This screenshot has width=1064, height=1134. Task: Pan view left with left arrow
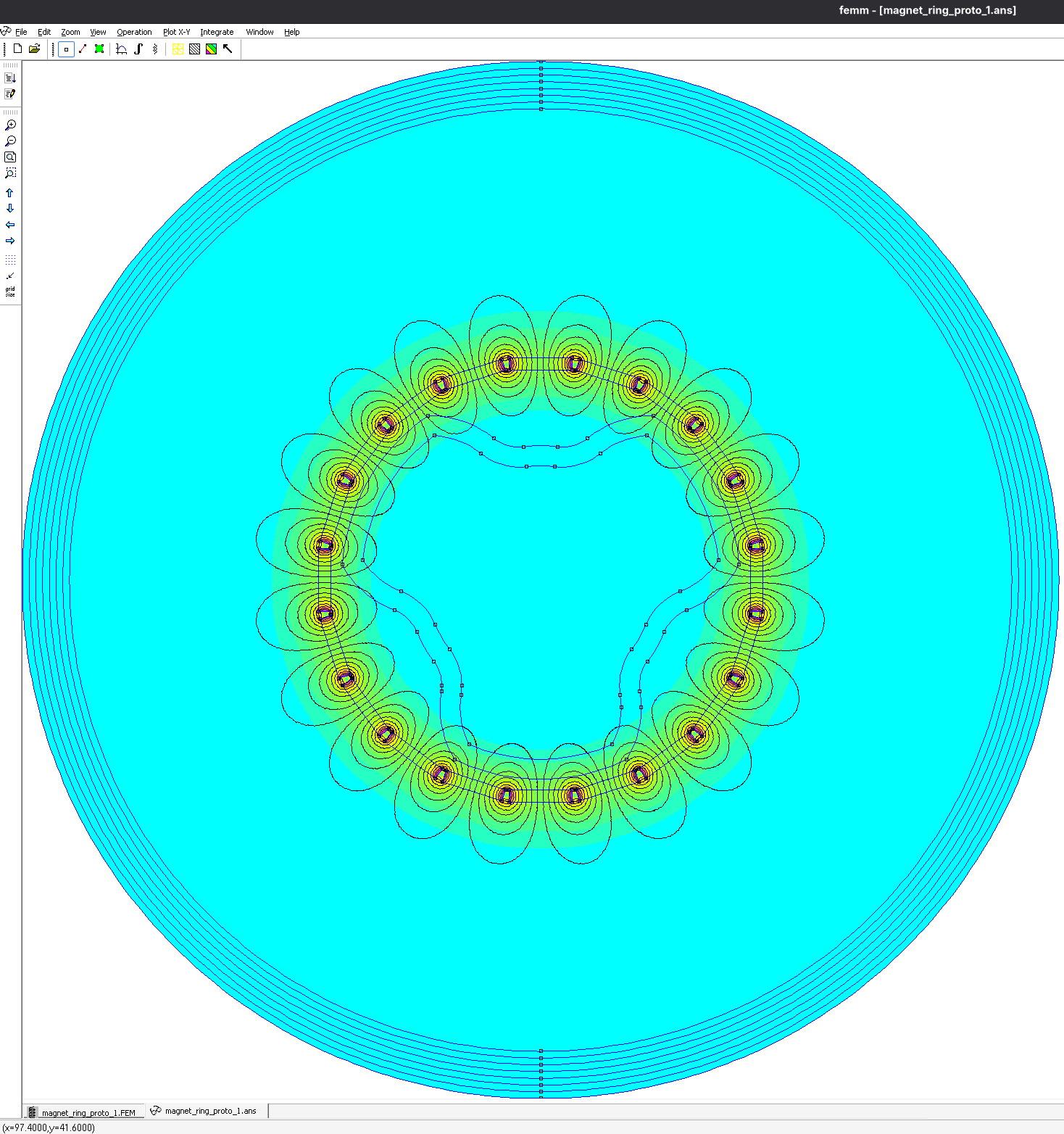click(10, 225)
